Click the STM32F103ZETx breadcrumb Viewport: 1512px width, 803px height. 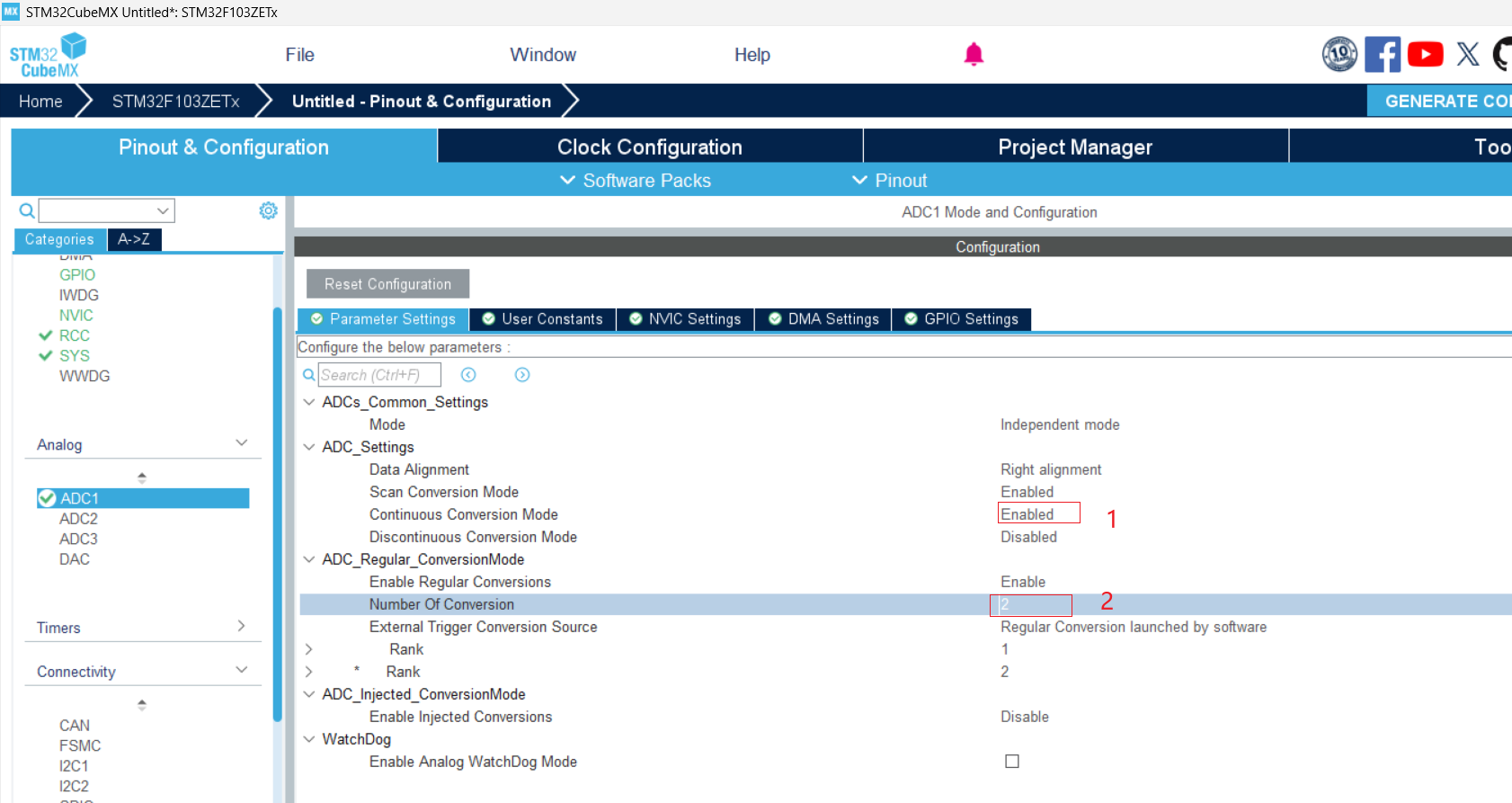coord(176,101)
